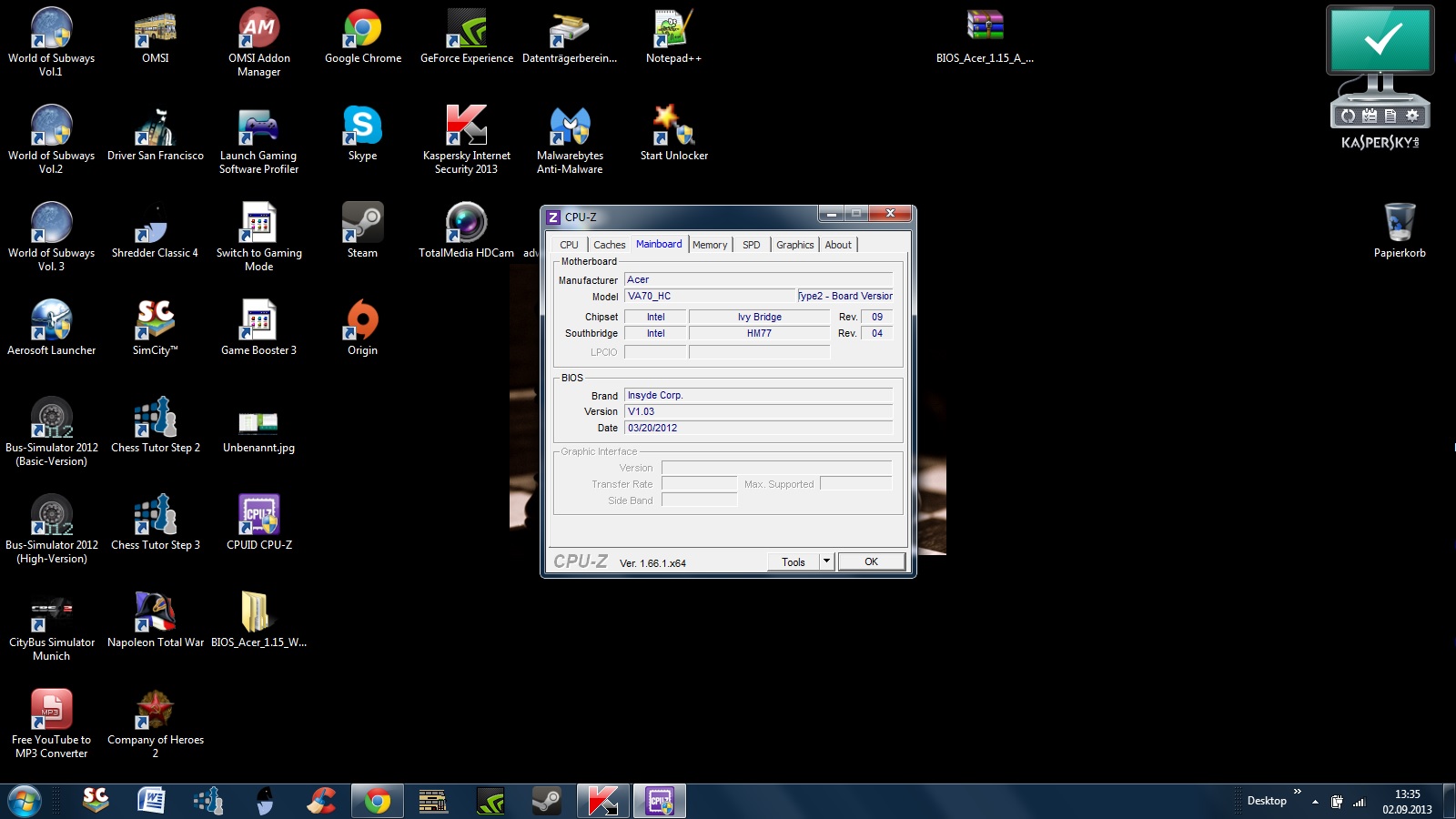This screenshot has height=819, width=1456.
Task: Open Shredder Classic 4 desktop shortcut
Action: pos(155,231)
